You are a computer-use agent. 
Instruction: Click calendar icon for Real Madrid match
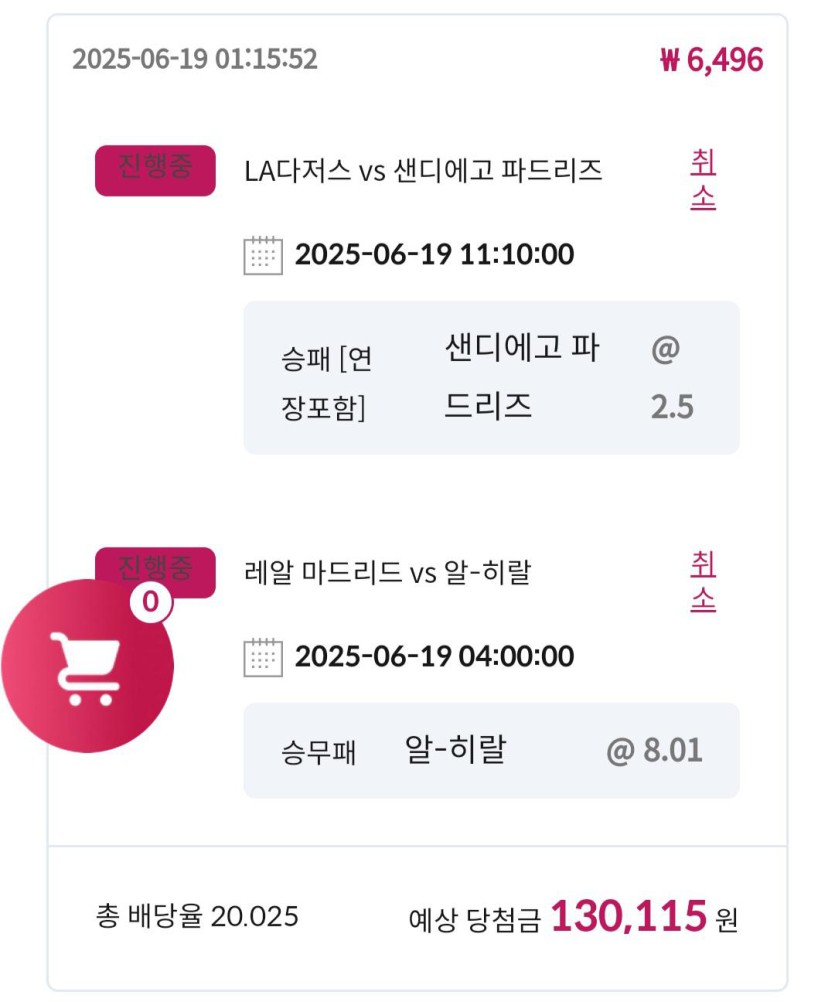pyautogui.click(x=263, y=658)
